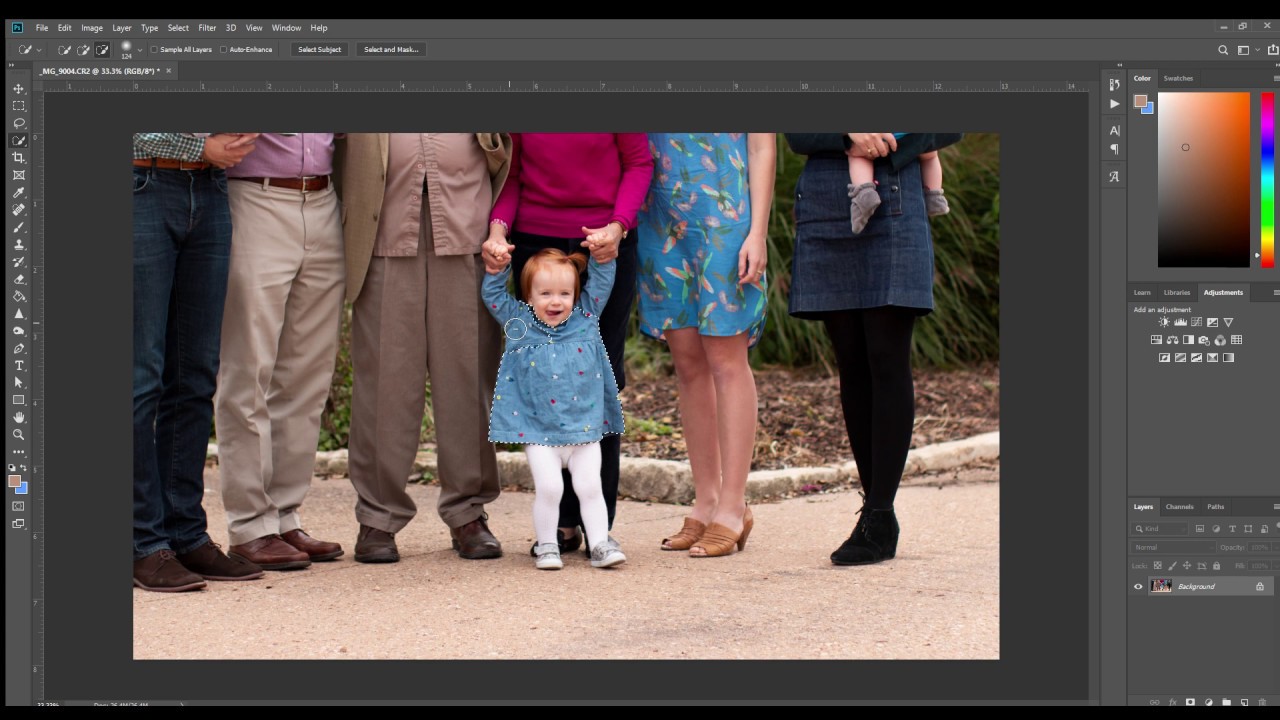Click the Select and Mask button

point(391,49)
